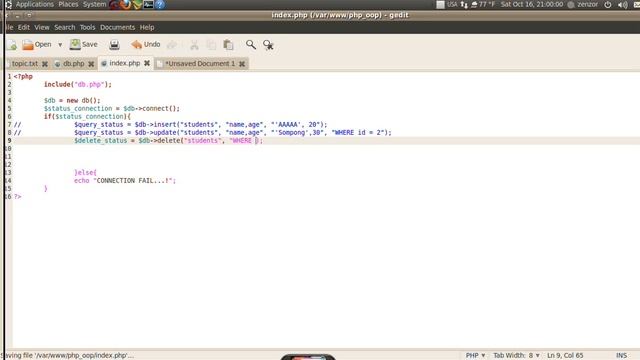The height and width of the screenshot is (360, 640).
Task: Print the document using printer icon
Action: [114, 44]
